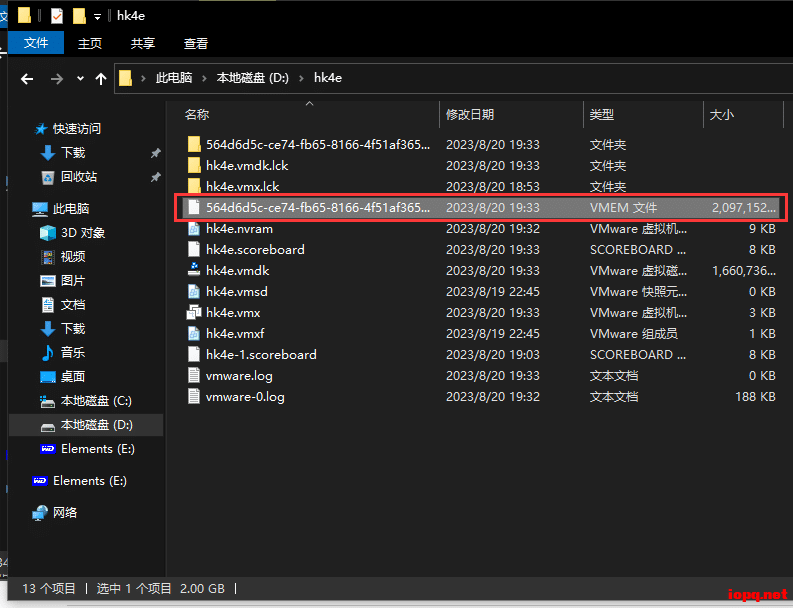Click the hk4e.vmx file icon
This screenshot has width=793, height=608.
[194, 313]
